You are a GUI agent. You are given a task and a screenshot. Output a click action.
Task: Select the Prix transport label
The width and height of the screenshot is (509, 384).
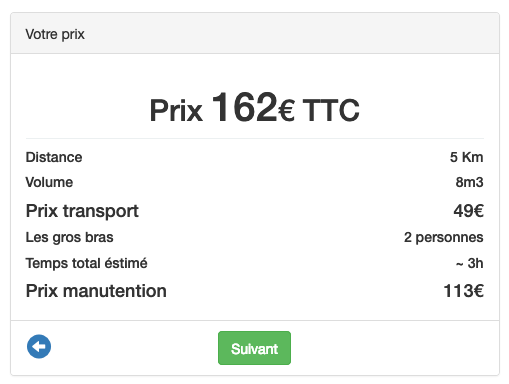(82, 211)
